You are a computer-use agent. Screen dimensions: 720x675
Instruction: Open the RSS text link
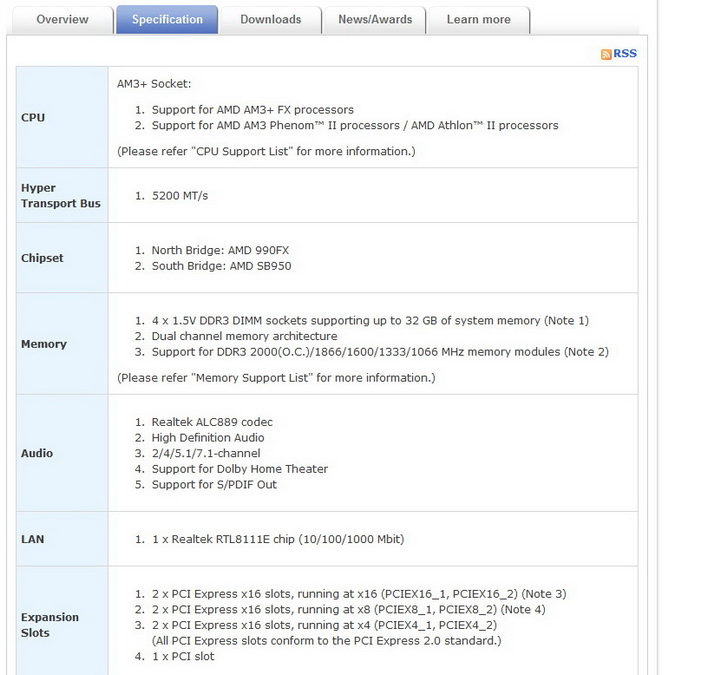[625, 54]
